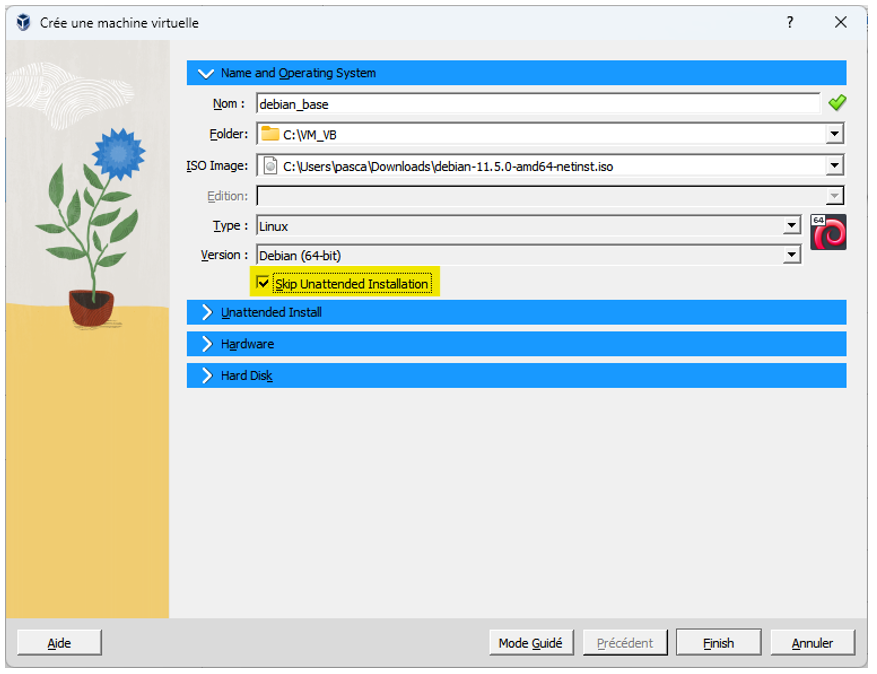Open the Version dropdown arrow
This screenshot has width=877, height=674.
coord(791,255)
